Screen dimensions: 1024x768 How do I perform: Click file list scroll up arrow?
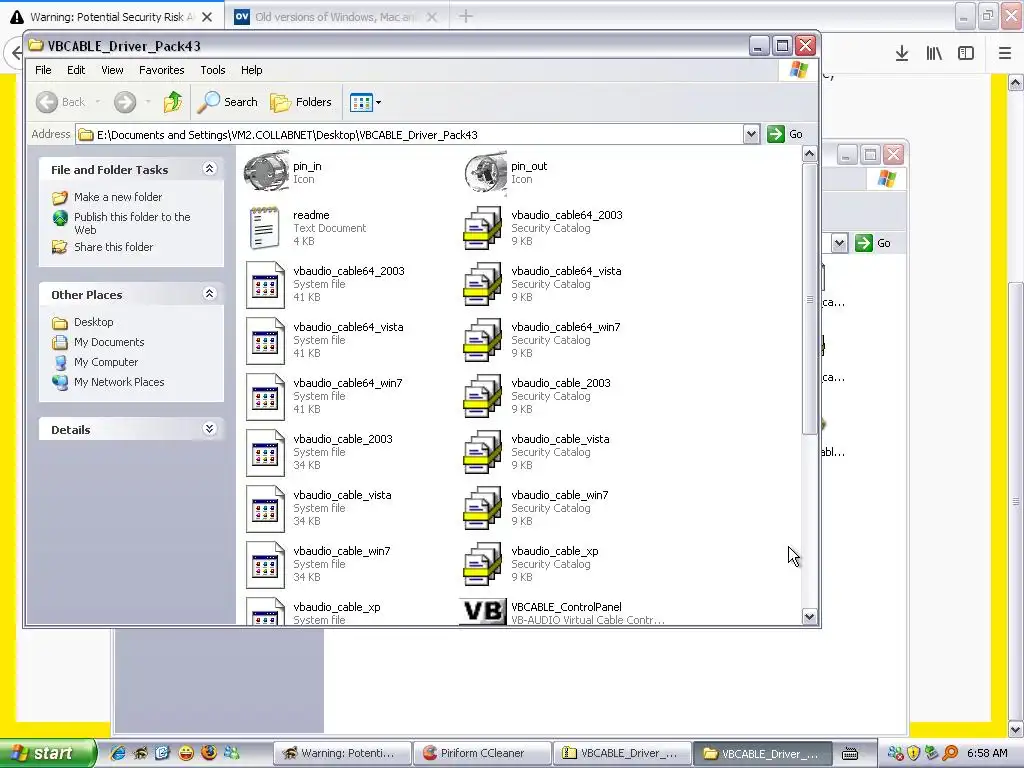[x=809, y=154]
